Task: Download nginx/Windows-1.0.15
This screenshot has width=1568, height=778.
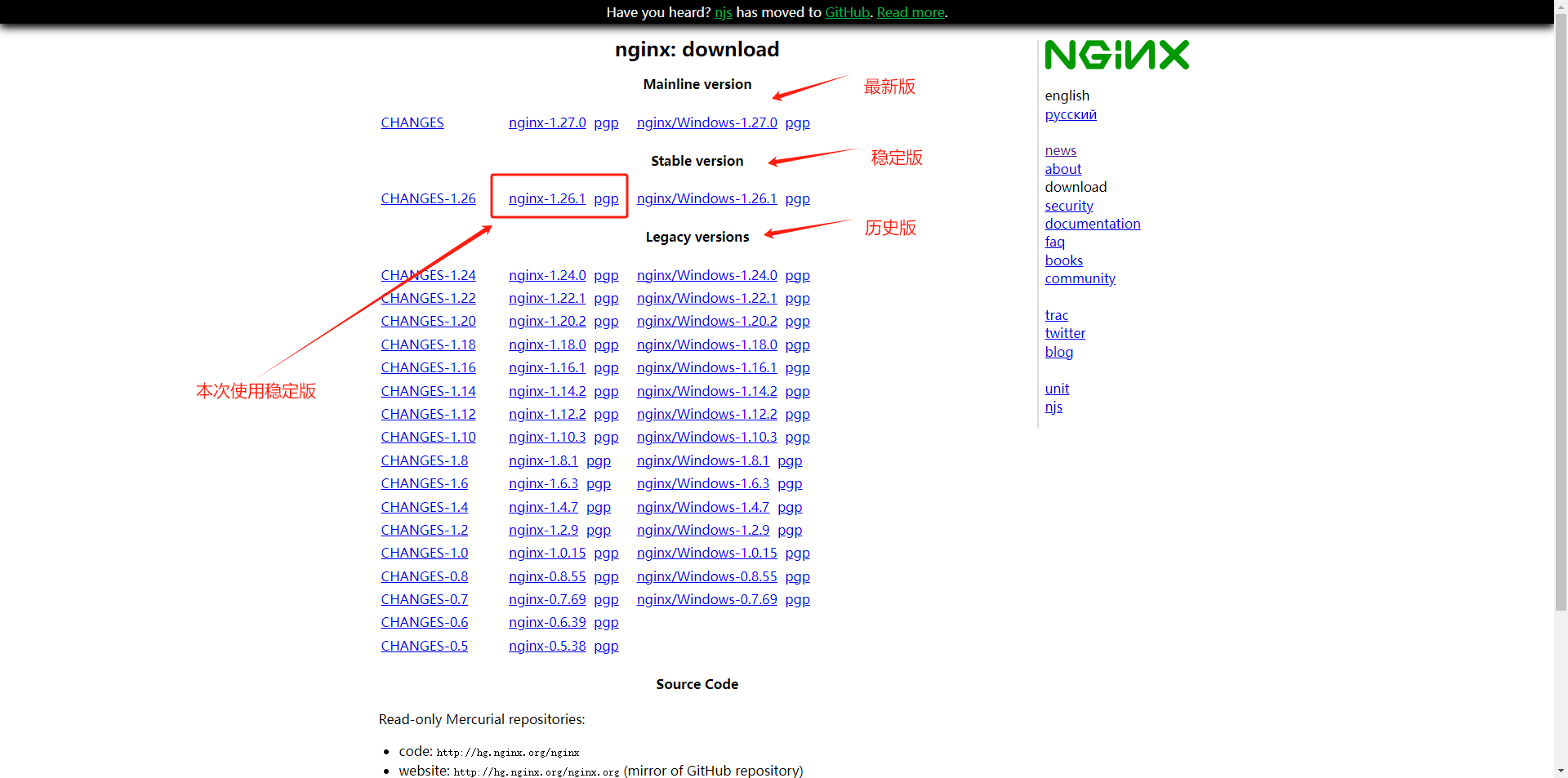Action: pyautogui.click(x=707, y=553)
